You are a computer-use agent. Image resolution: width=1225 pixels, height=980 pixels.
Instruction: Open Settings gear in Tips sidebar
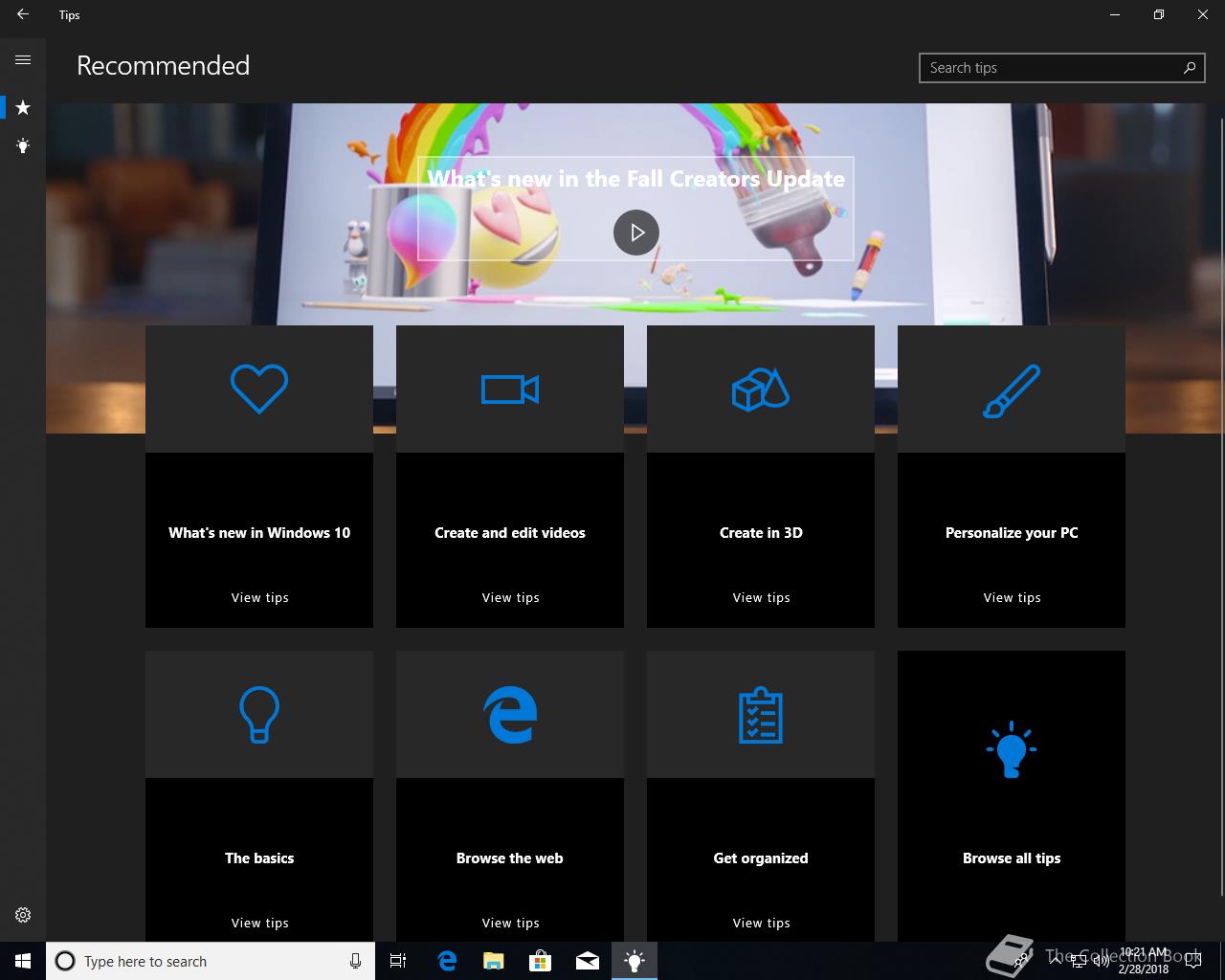[x=23, y=915]
